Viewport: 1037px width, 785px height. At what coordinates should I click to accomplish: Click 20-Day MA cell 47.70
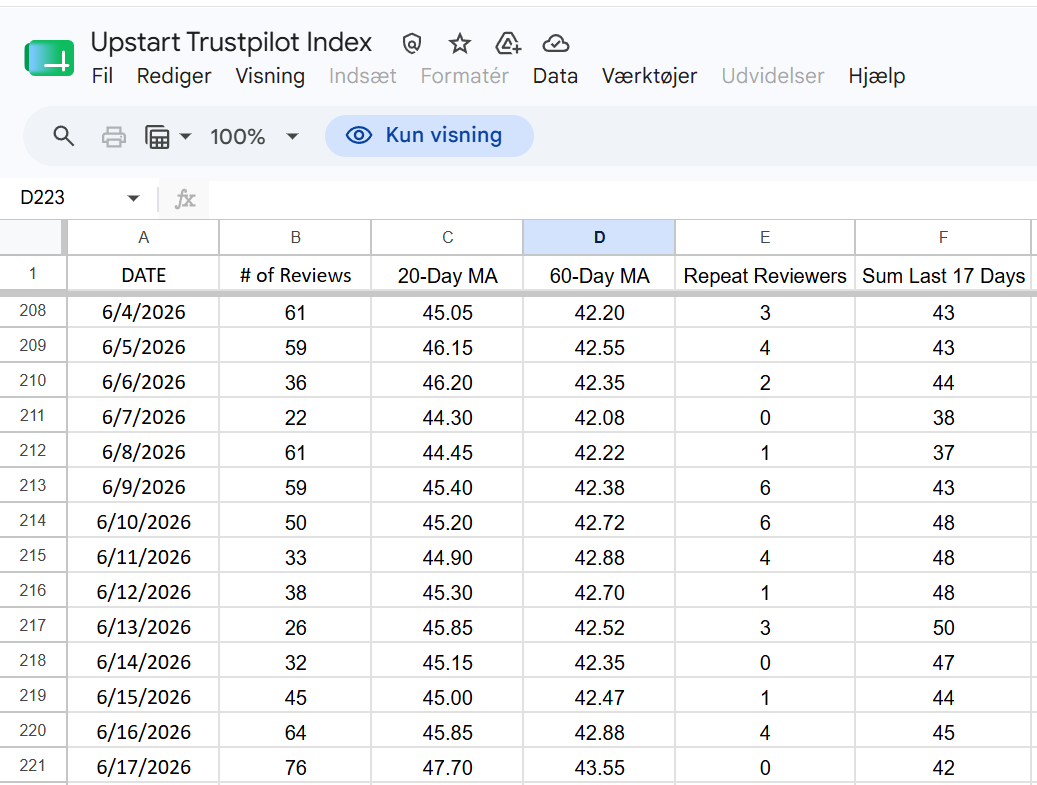448,767
